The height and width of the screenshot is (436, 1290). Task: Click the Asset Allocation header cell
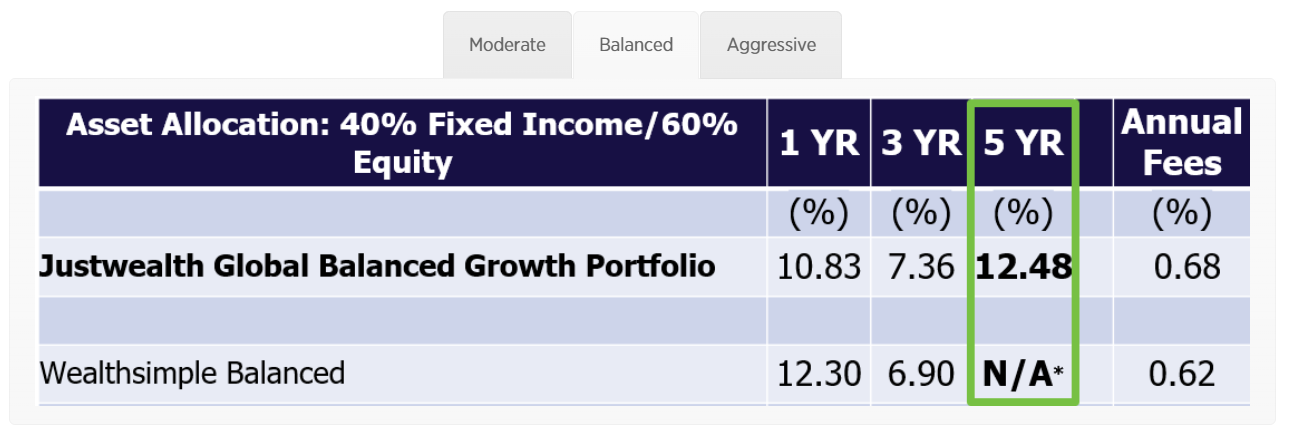pos(402,143)
